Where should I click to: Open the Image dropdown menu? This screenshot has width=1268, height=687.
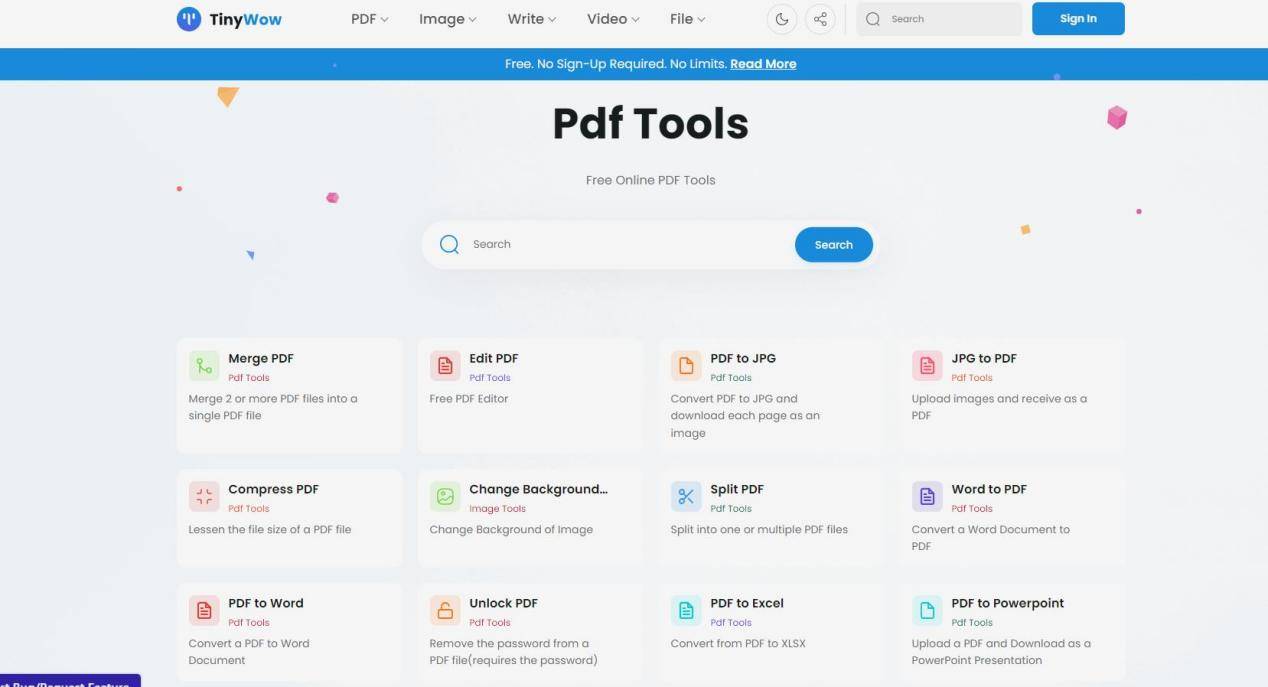[x=447, y=19]
